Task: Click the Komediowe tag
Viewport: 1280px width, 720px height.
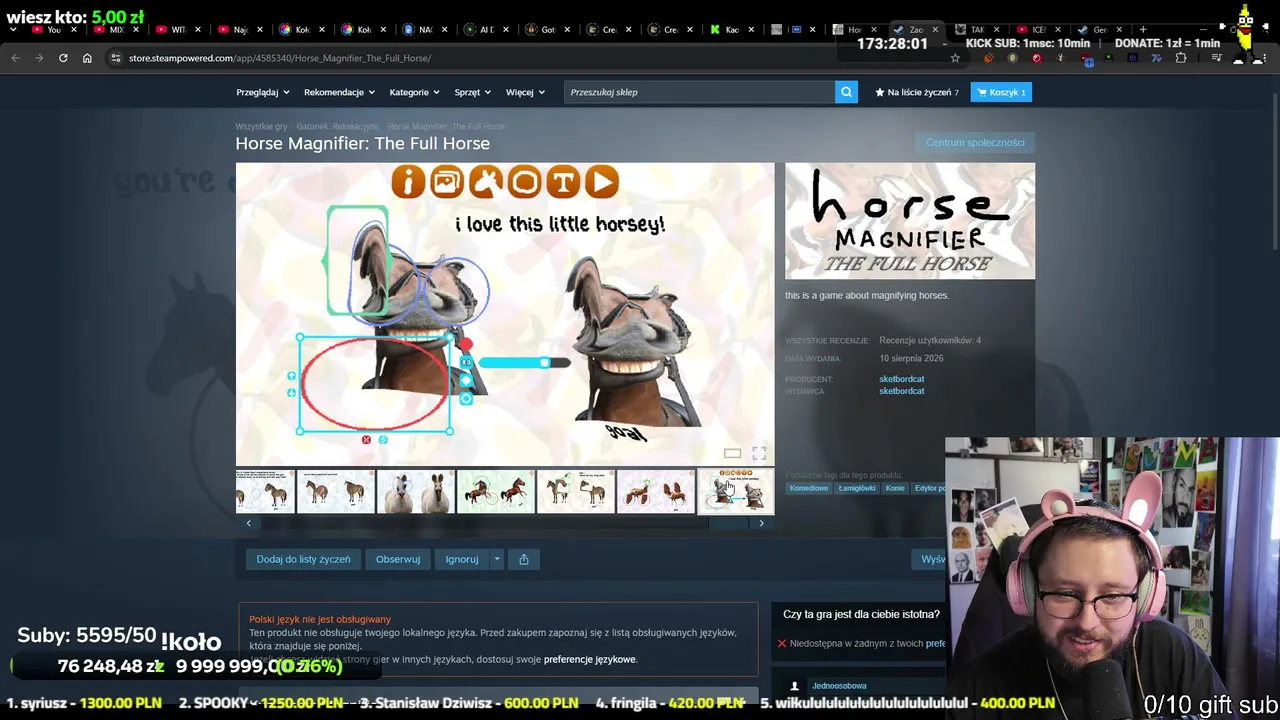Action: [809, 488]
